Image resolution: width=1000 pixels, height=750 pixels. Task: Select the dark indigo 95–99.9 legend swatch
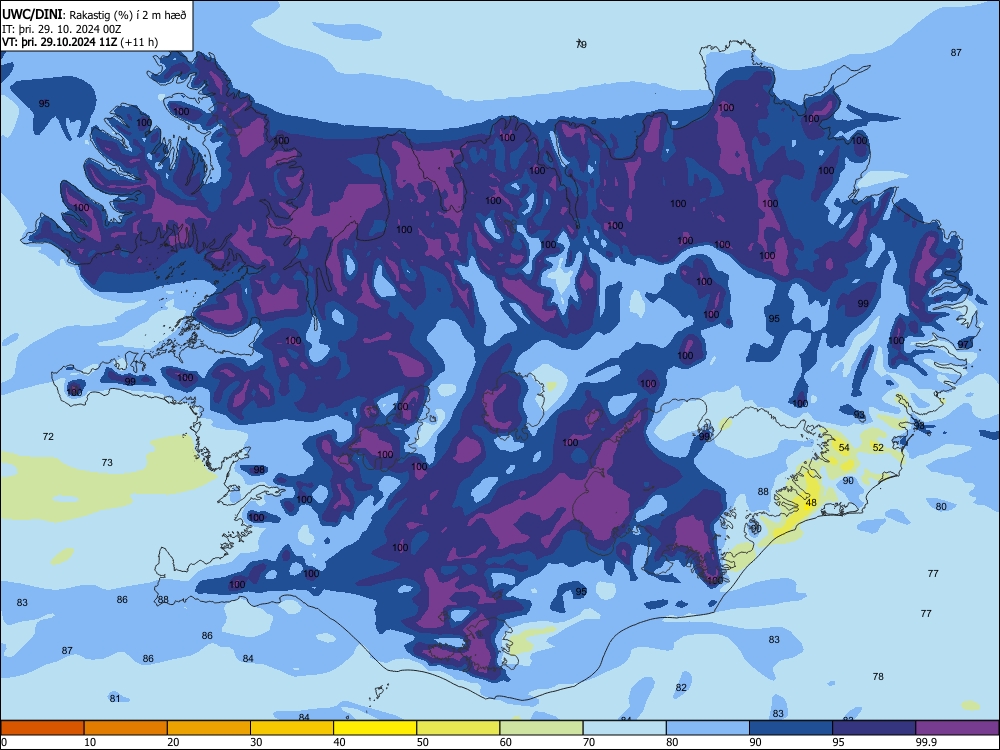click(874, 728)
